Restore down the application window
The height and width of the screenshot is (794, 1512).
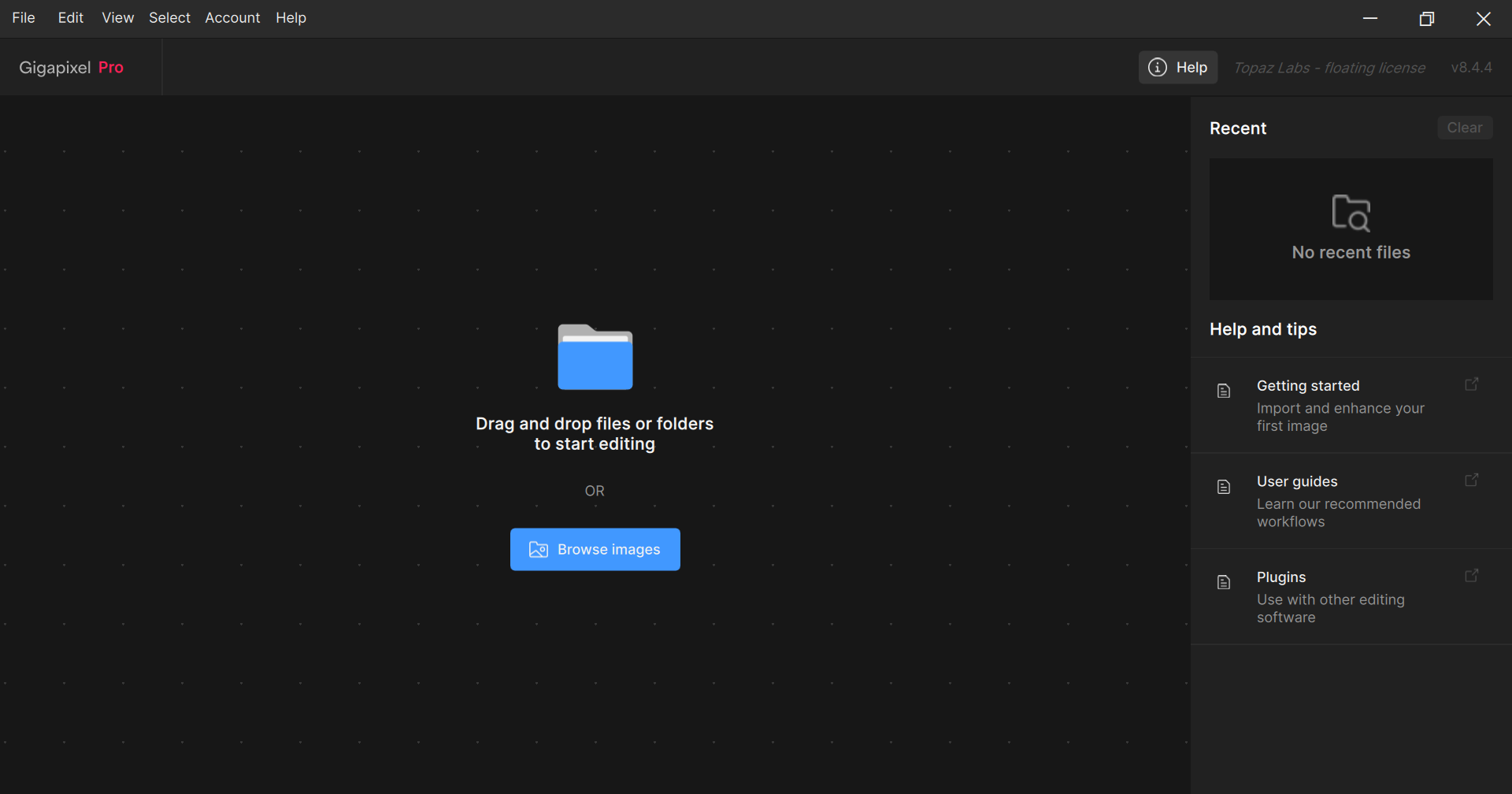point(1426,19)
